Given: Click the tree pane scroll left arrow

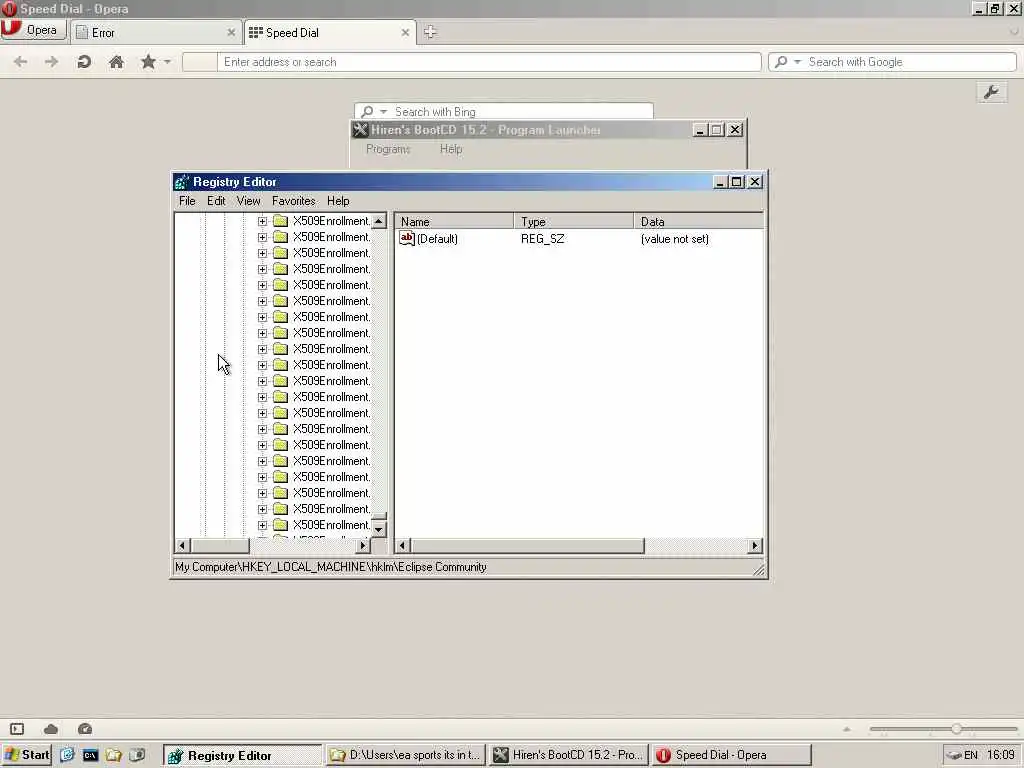Looking at the screenshot, I should point(182,545).
